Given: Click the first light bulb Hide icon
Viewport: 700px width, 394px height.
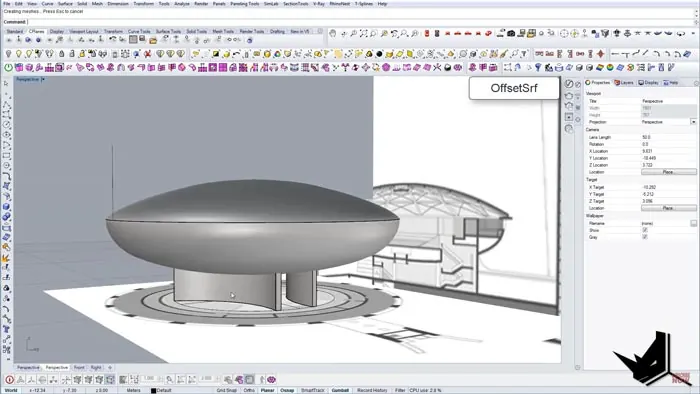Looking at the screenshot, I should click(8, 54).
